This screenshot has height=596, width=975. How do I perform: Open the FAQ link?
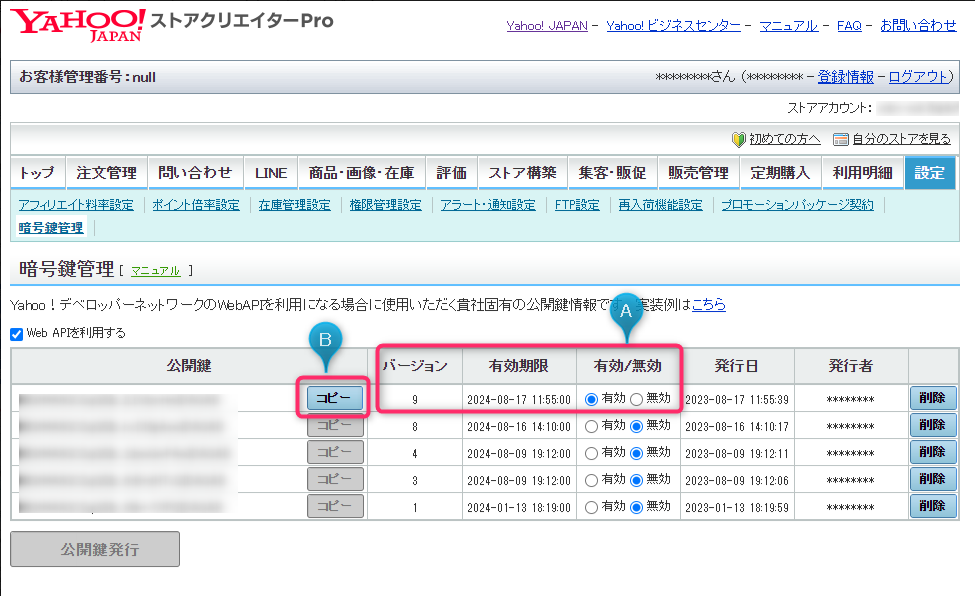(x=849, y=26)
